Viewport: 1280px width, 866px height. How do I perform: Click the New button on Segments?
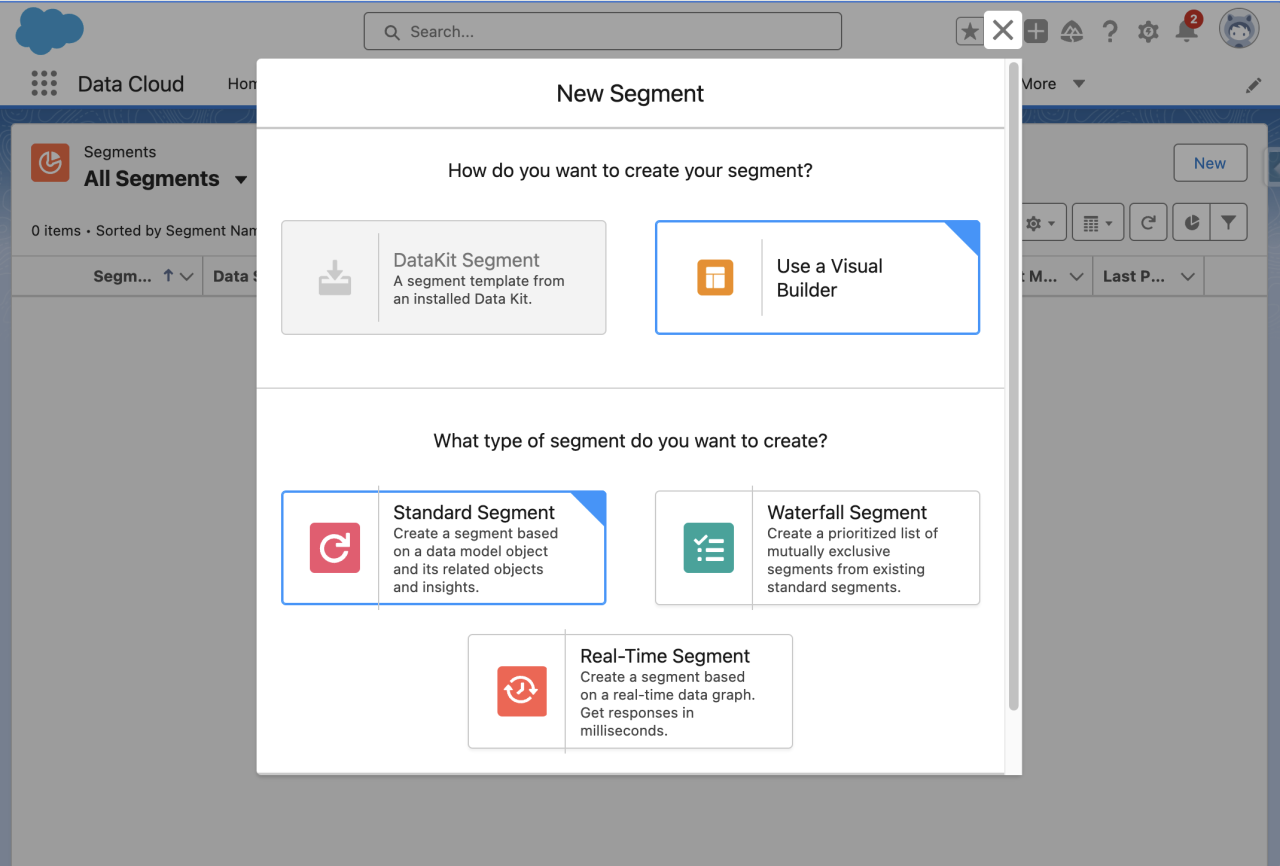[x=1210, y=163]
